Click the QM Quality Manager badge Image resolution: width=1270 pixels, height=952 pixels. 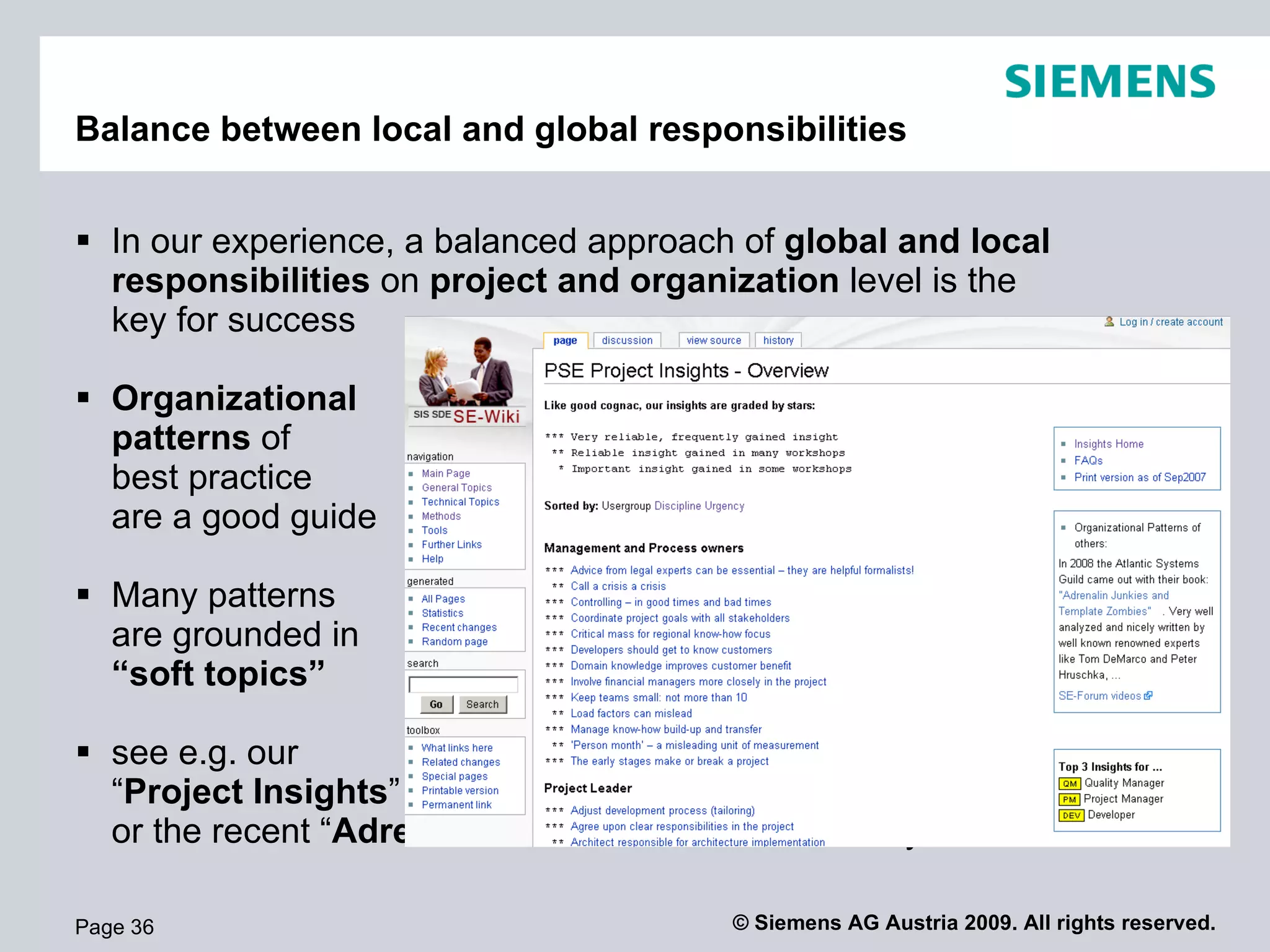(x=1070, y=783)
